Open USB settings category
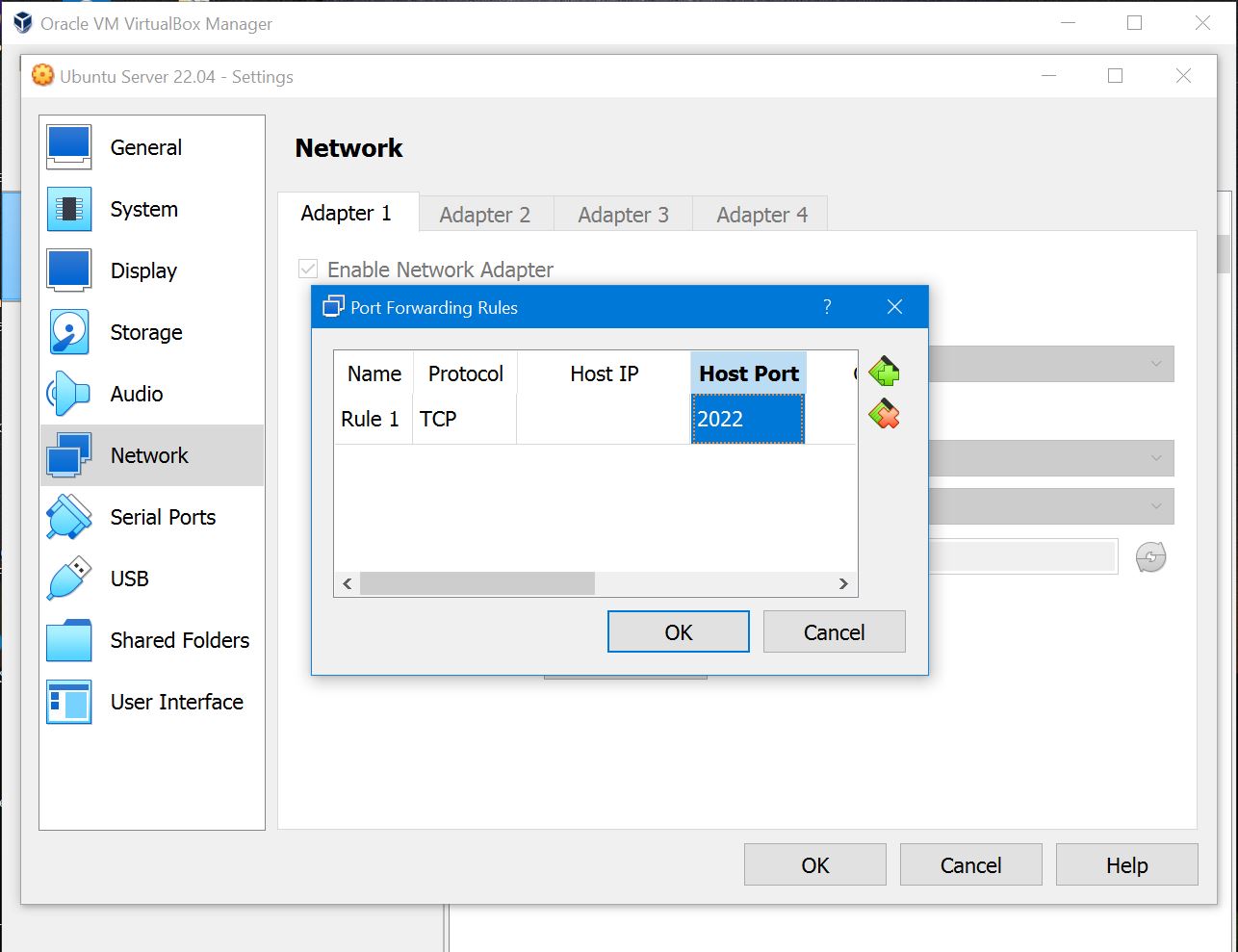Image resolution: width=1238 pixels, height=952 pixels. pyautogui.click(x=152, y=579)
